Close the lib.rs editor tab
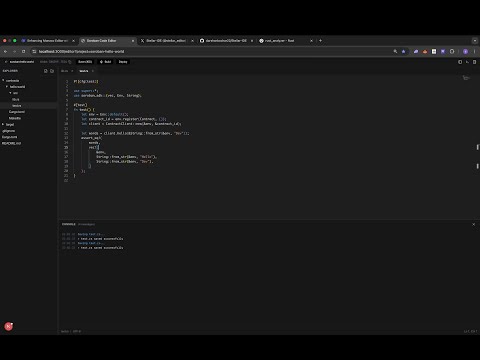The height and width of the screenshot is (360, 480). click(72, 71)
